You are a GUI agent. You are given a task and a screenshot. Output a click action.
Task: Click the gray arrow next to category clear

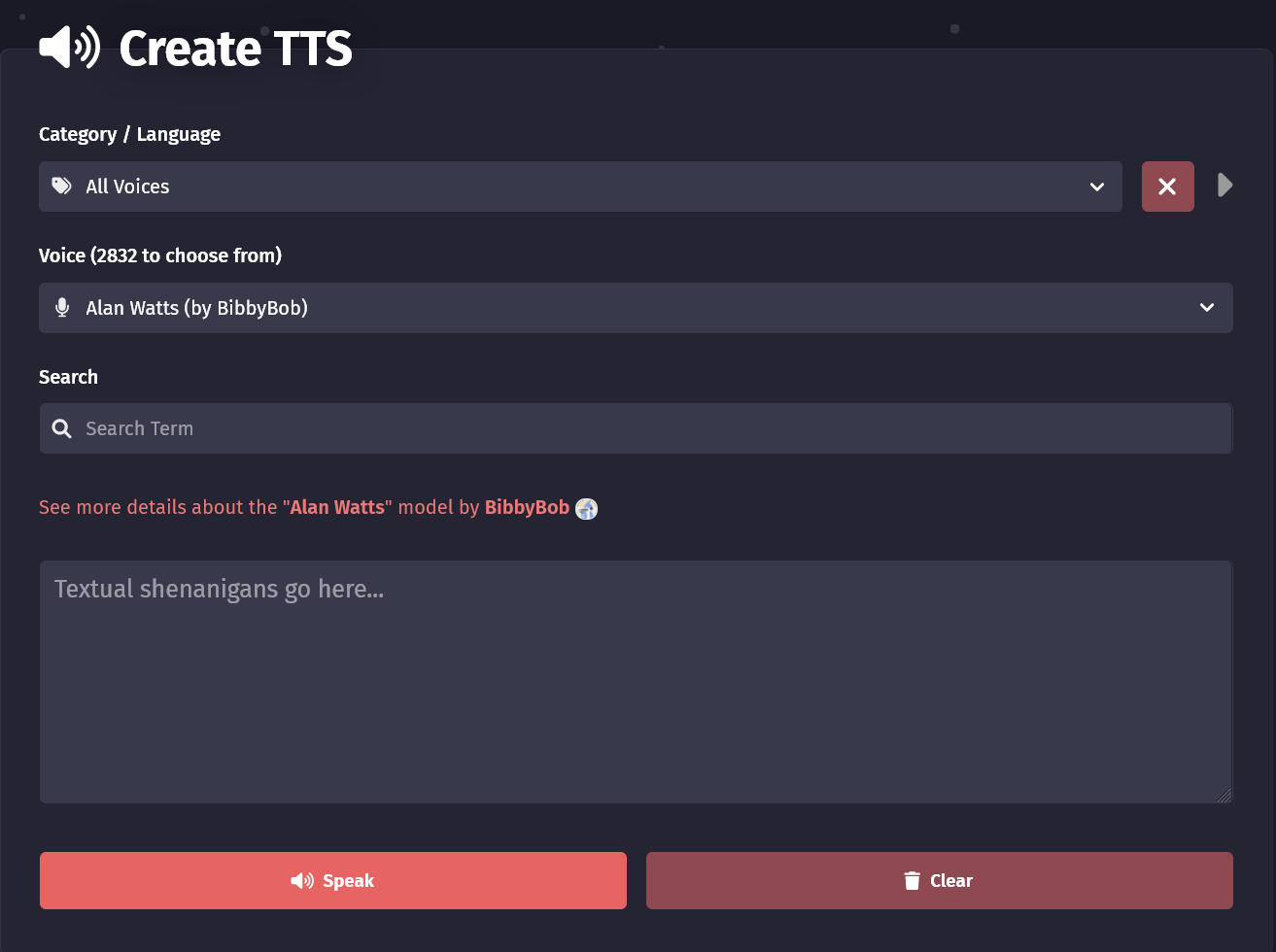point(1225,185)
